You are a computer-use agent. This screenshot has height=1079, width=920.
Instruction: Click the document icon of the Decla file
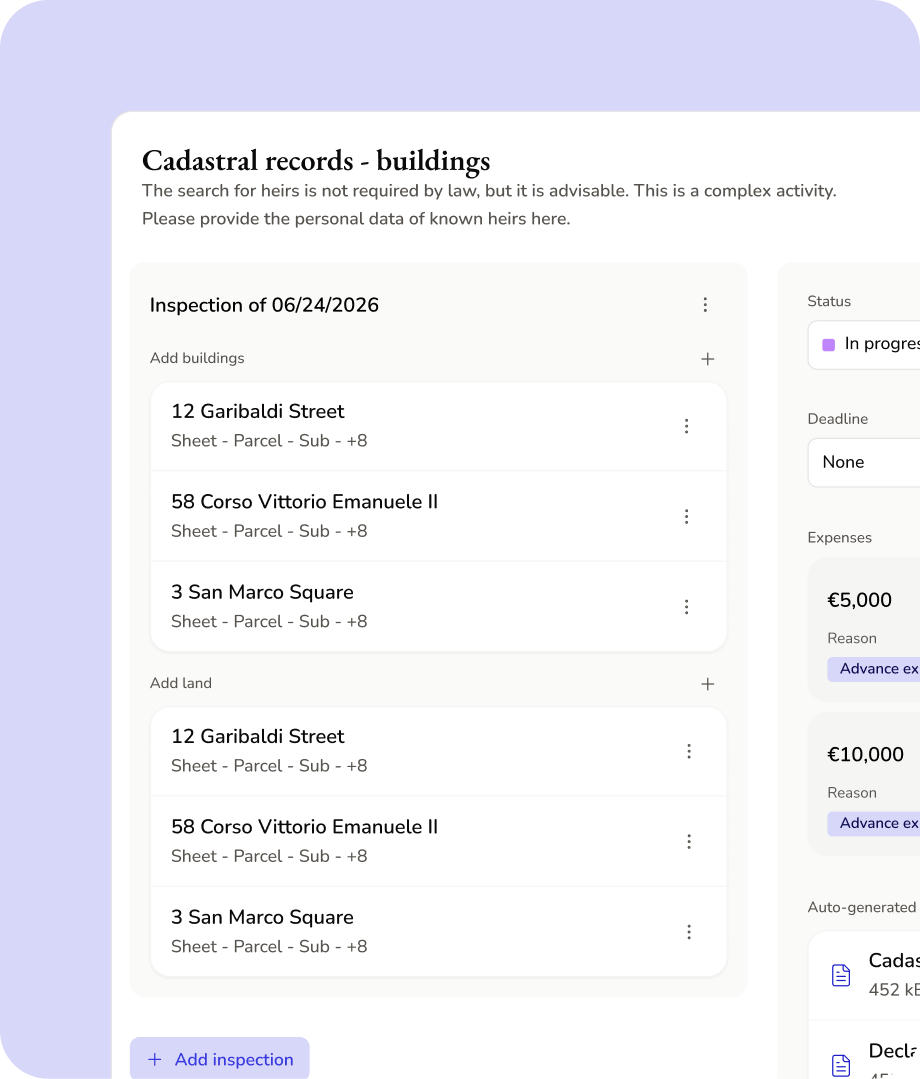[841, 1065]
